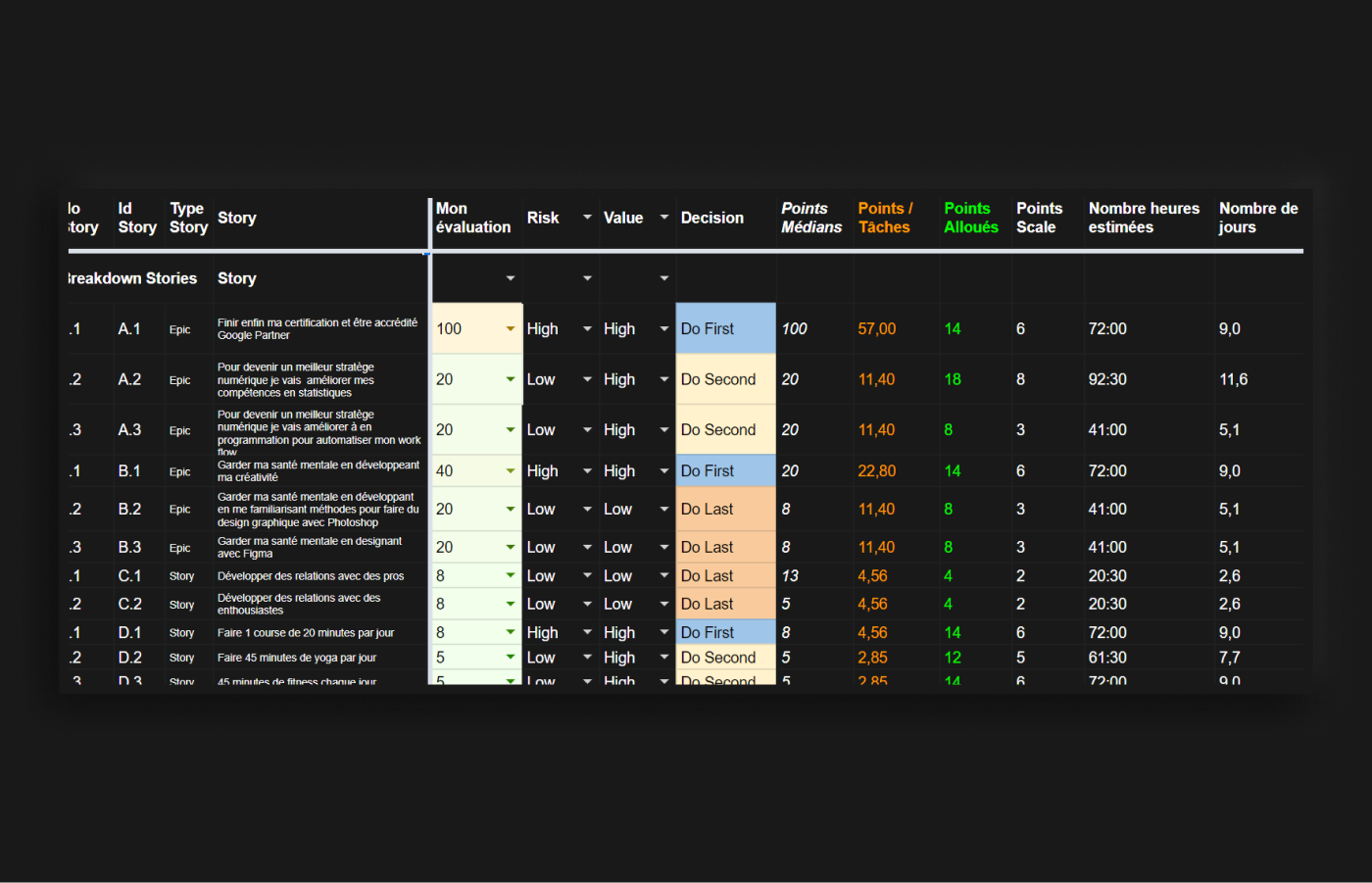The image size is (1372, 883).
Task: Open evaluation dropdown in the Breakdown Stories row
Action: pos(510,278)
